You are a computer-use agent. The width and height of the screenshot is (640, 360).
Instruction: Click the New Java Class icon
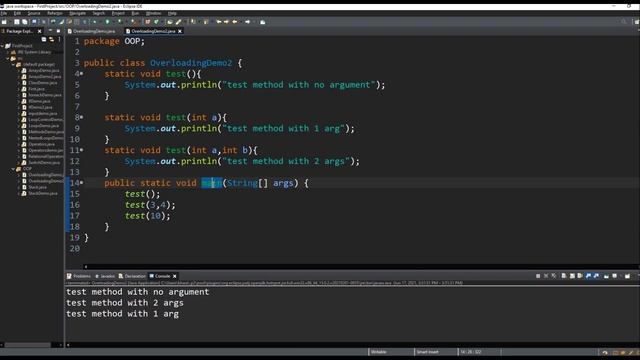click(156, 22)
